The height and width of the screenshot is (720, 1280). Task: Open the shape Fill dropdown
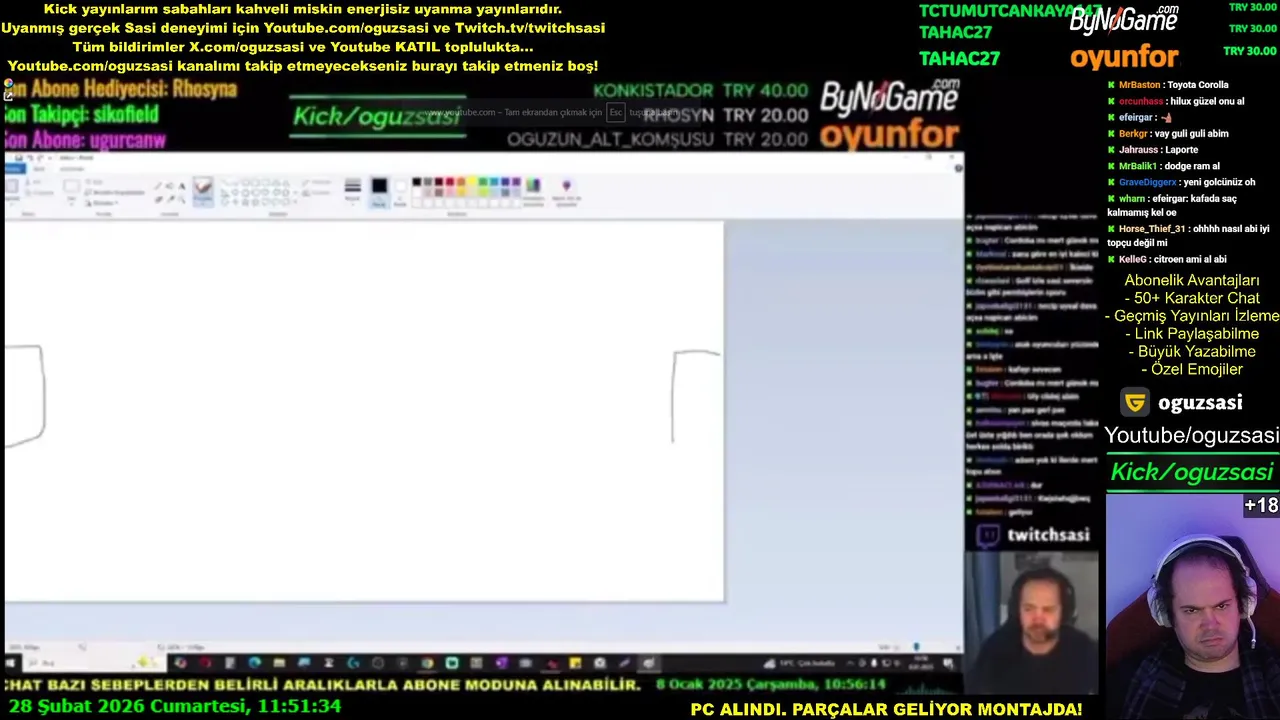316,193
